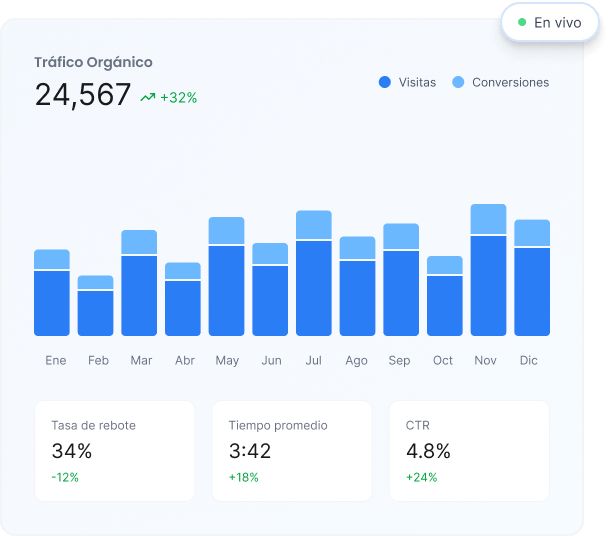Click the +24% change under CTR
Viewport: 612px width, 536px height.
point(421,477)
